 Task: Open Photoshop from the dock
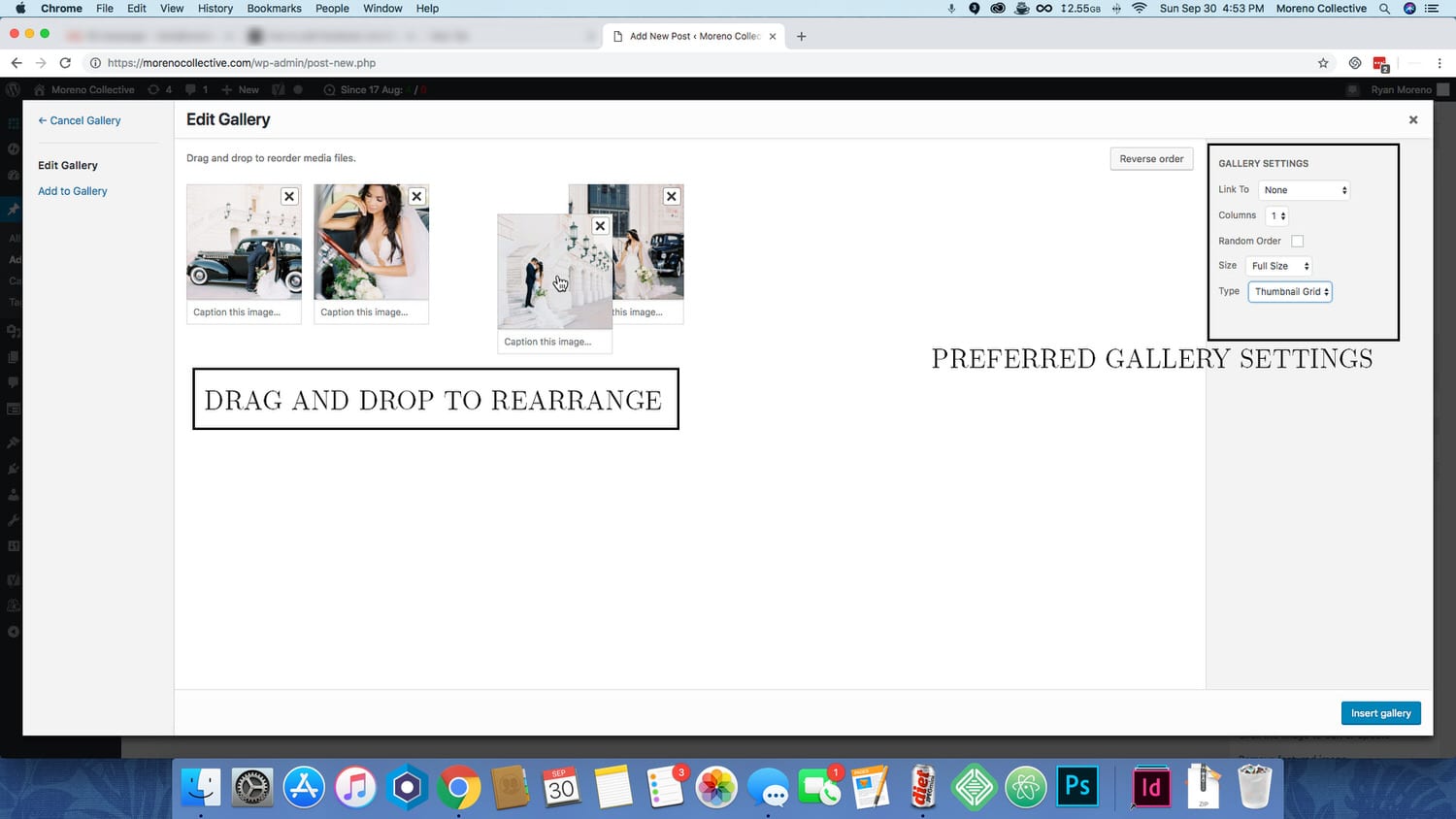tap(1076, 786)
